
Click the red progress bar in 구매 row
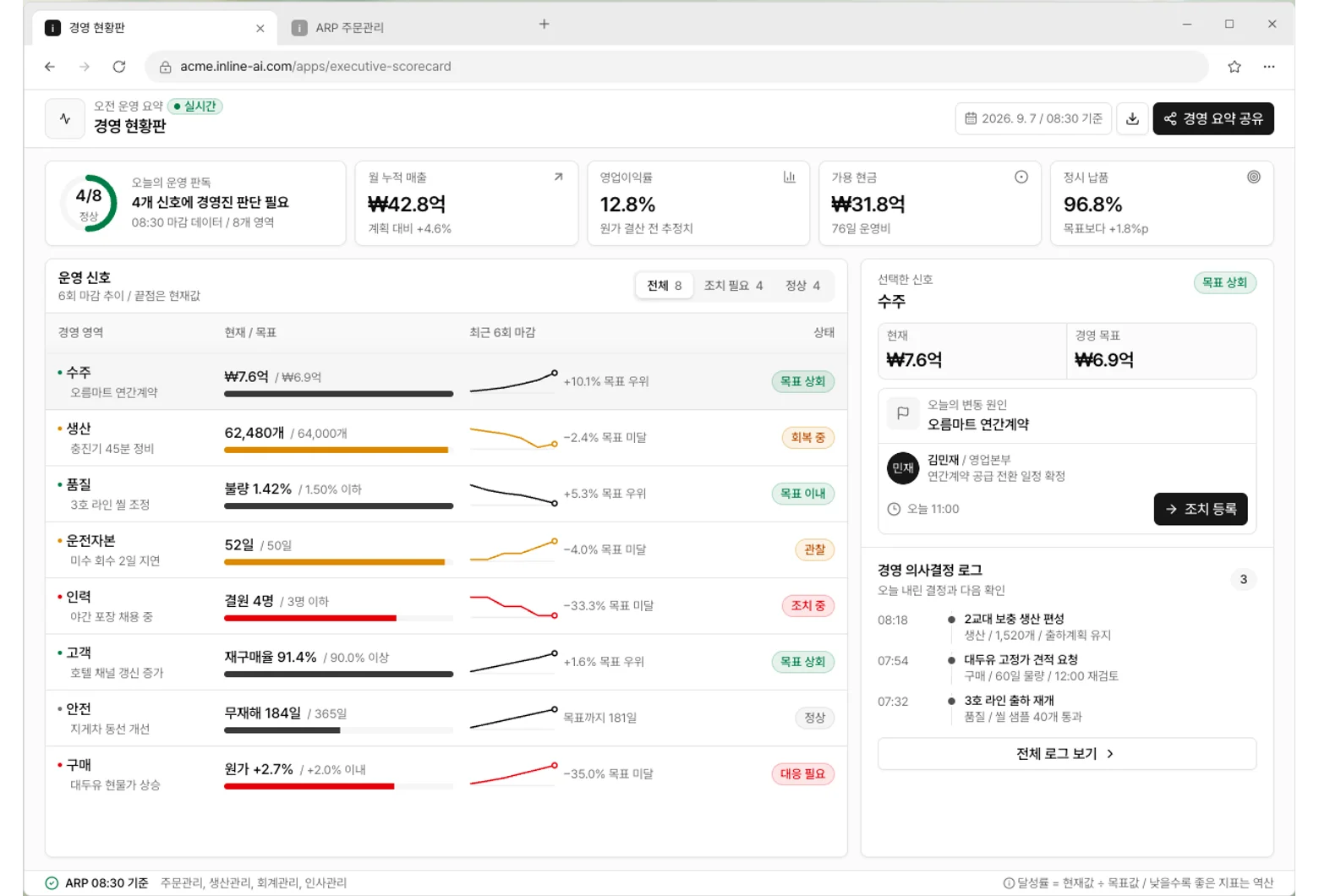(309, 786)
